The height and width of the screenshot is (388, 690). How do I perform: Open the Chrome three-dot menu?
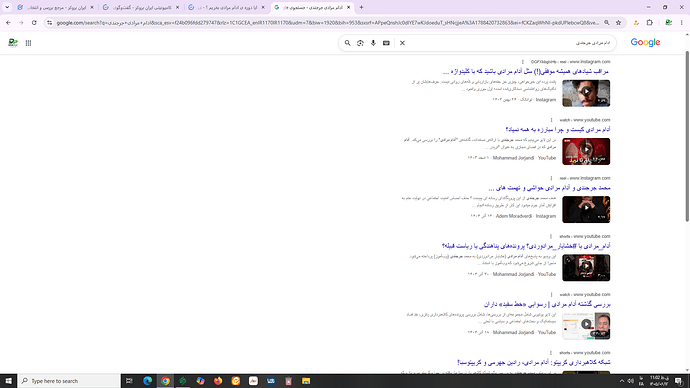point(682,23)
